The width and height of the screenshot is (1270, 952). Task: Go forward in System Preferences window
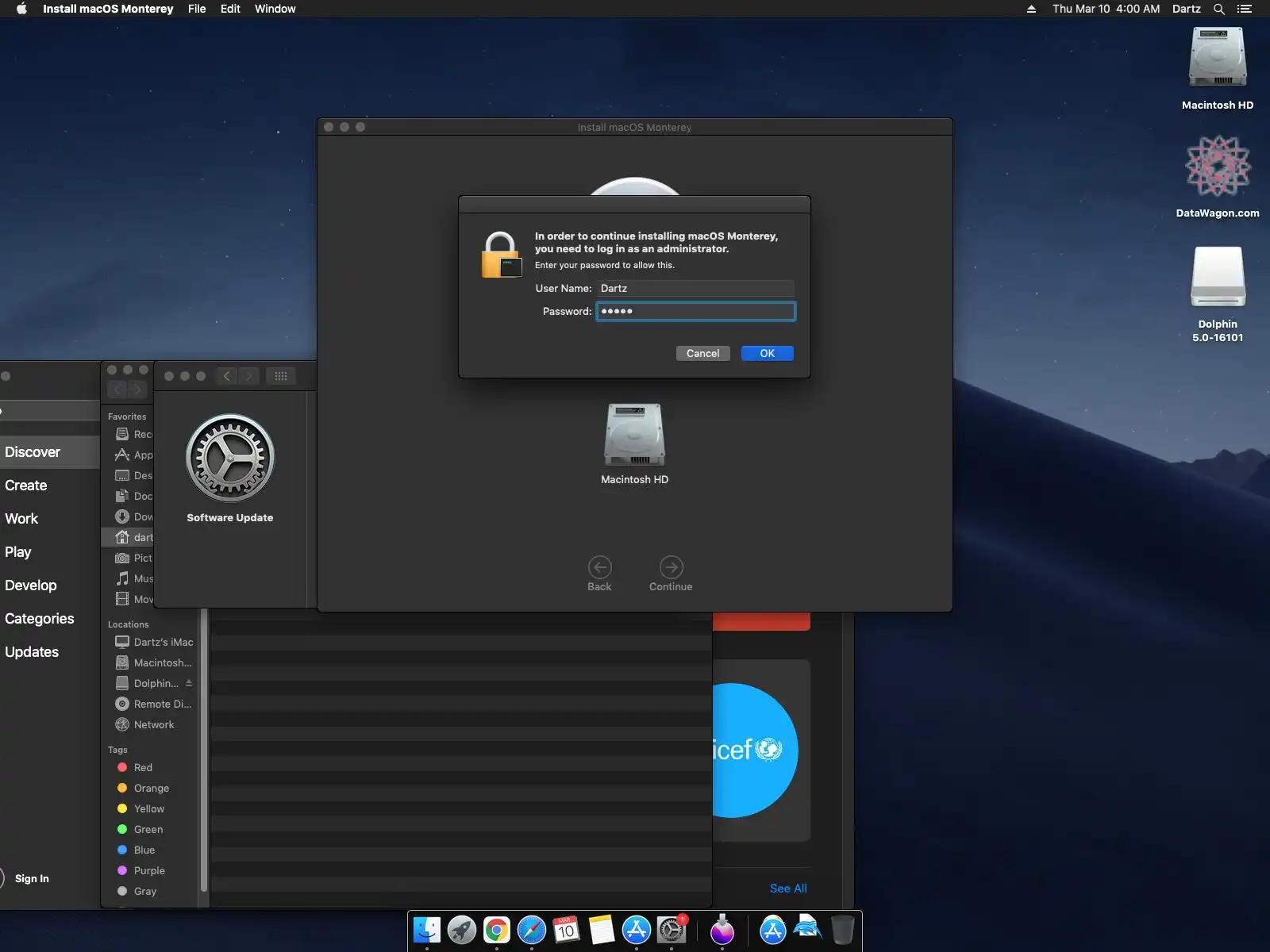click(248, 376)
